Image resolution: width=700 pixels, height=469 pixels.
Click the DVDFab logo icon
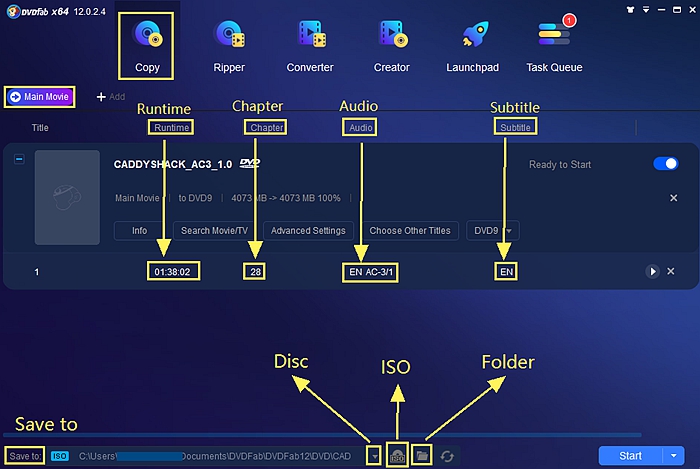(x=13, y=11)
